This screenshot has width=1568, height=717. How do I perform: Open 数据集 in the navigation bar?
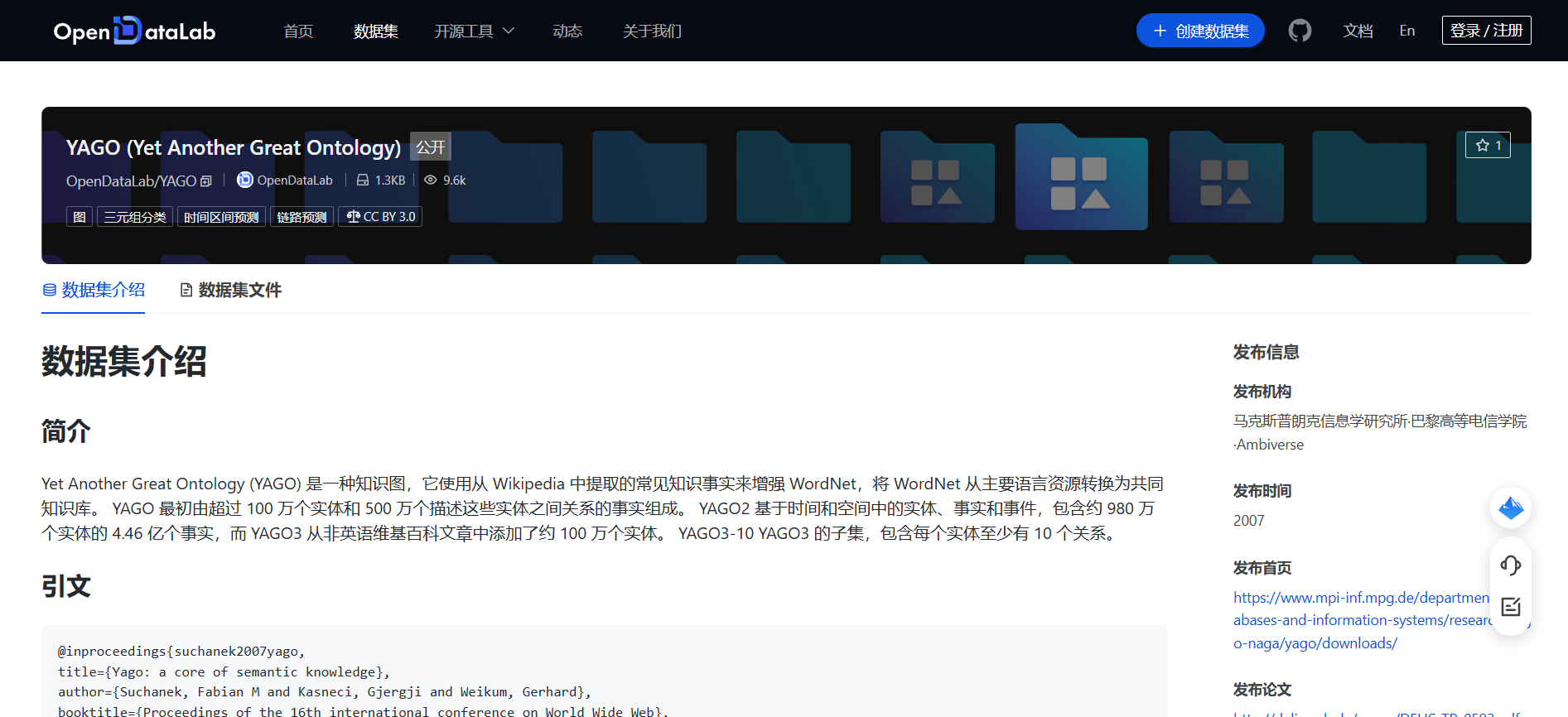click(376, 31)
